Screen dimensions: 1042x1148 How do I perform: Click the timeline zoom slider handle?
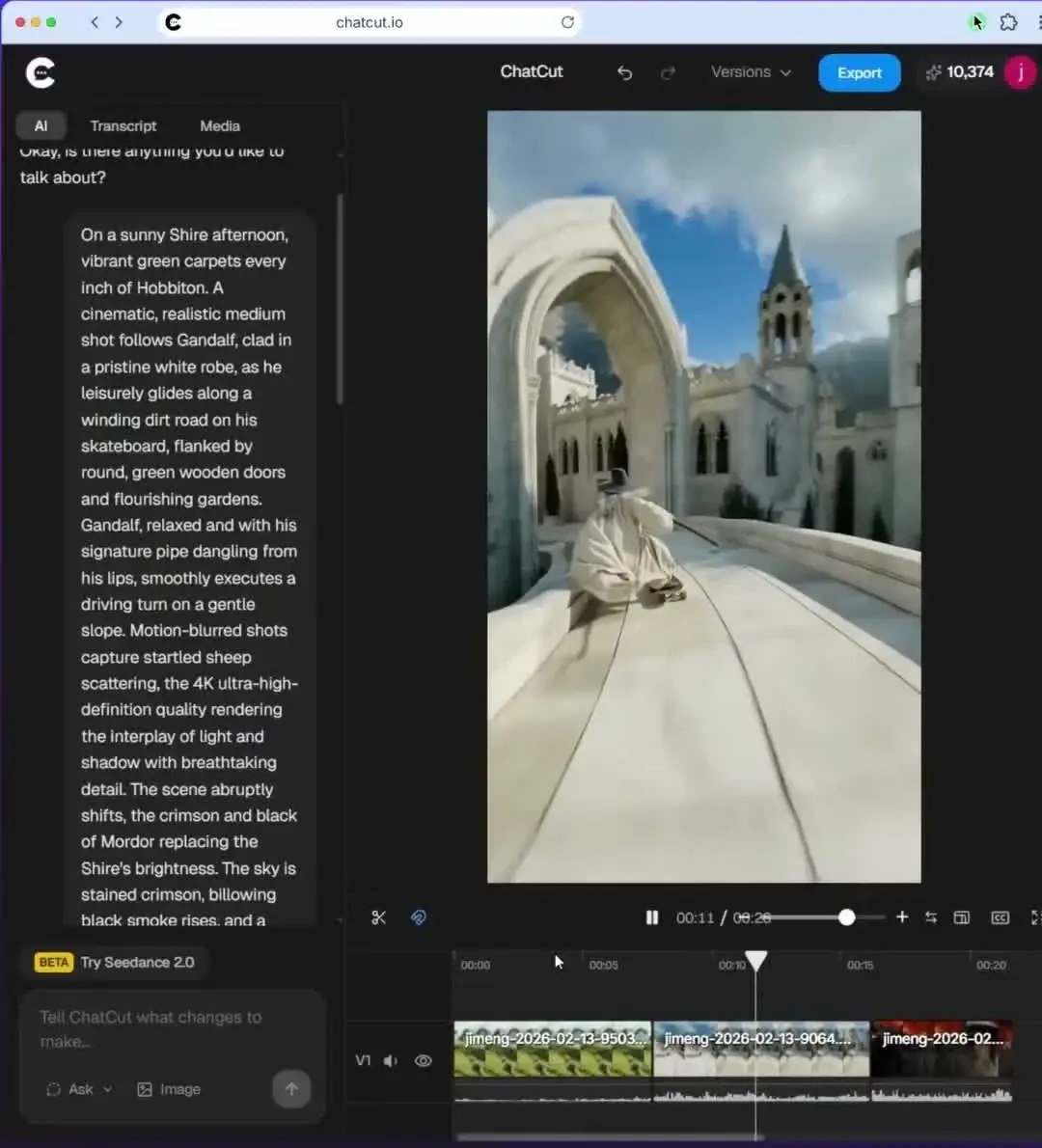click(x=846, y=917)
